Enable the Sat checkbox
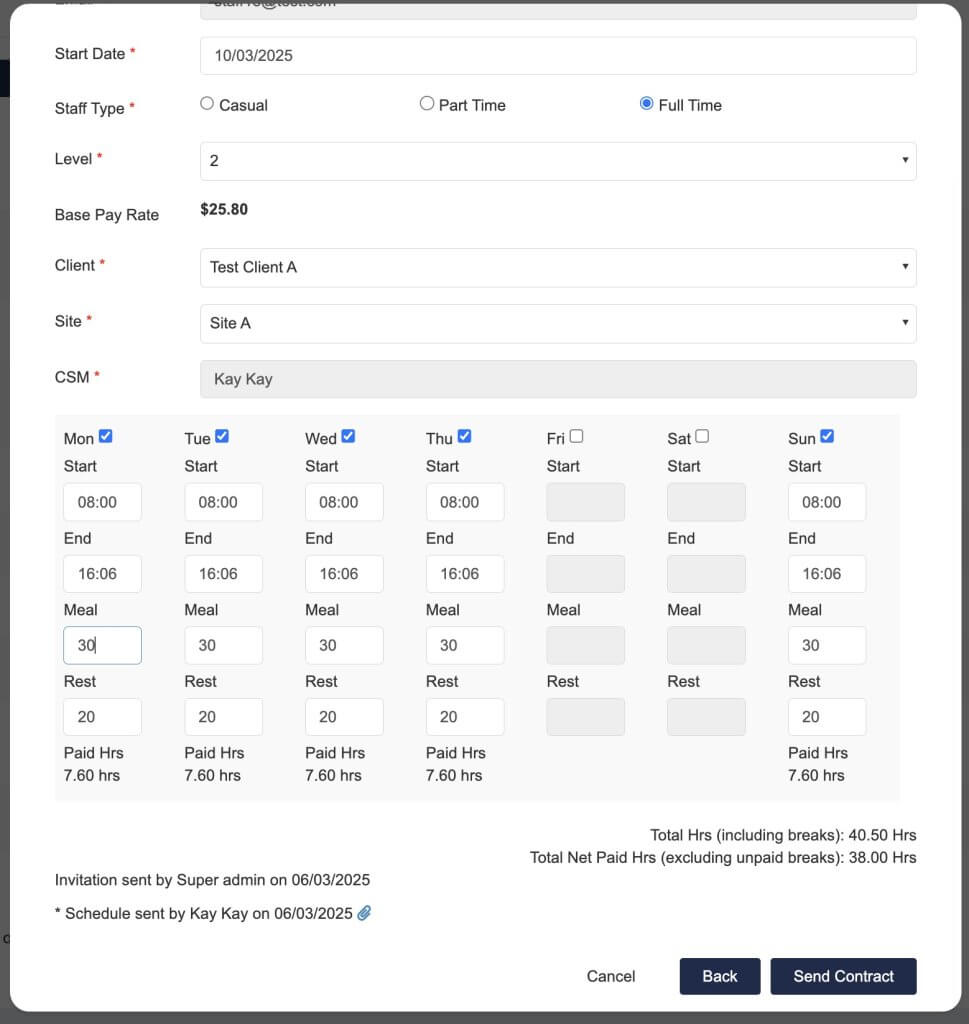969x1024 pixels. click(x=702, y=436)
